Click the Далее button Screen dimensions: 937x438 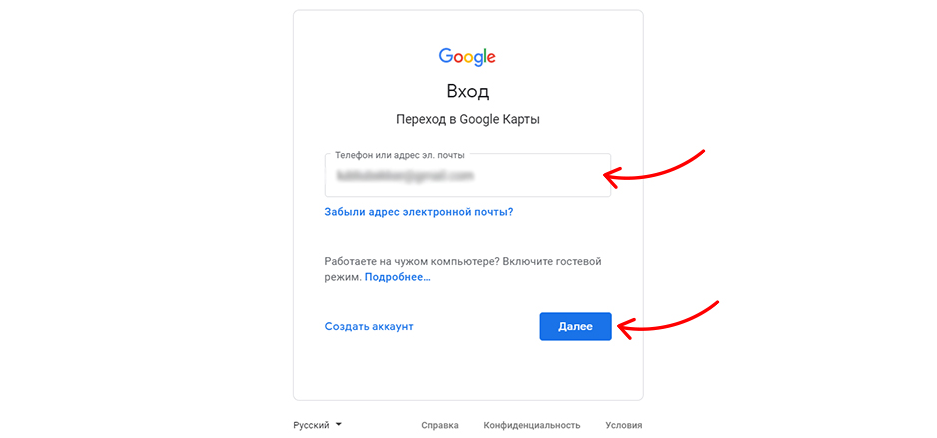[x=575, y=326]
